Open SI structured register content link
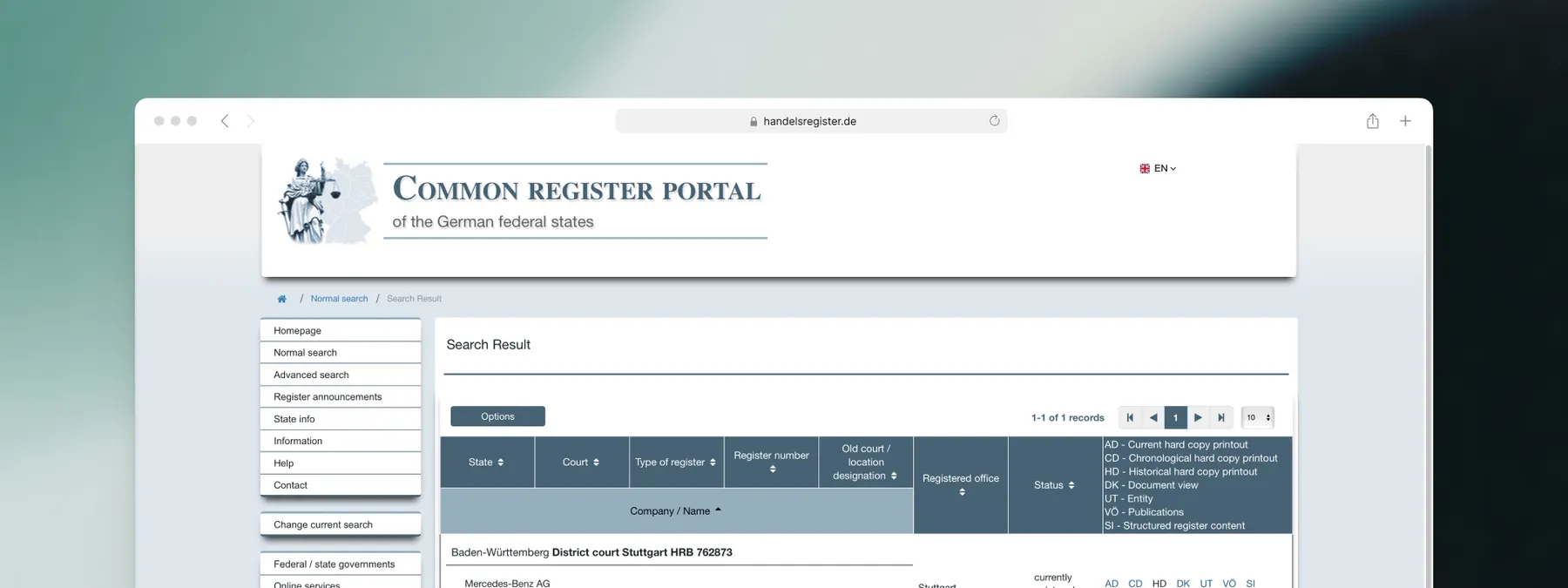 (1251, 583)
